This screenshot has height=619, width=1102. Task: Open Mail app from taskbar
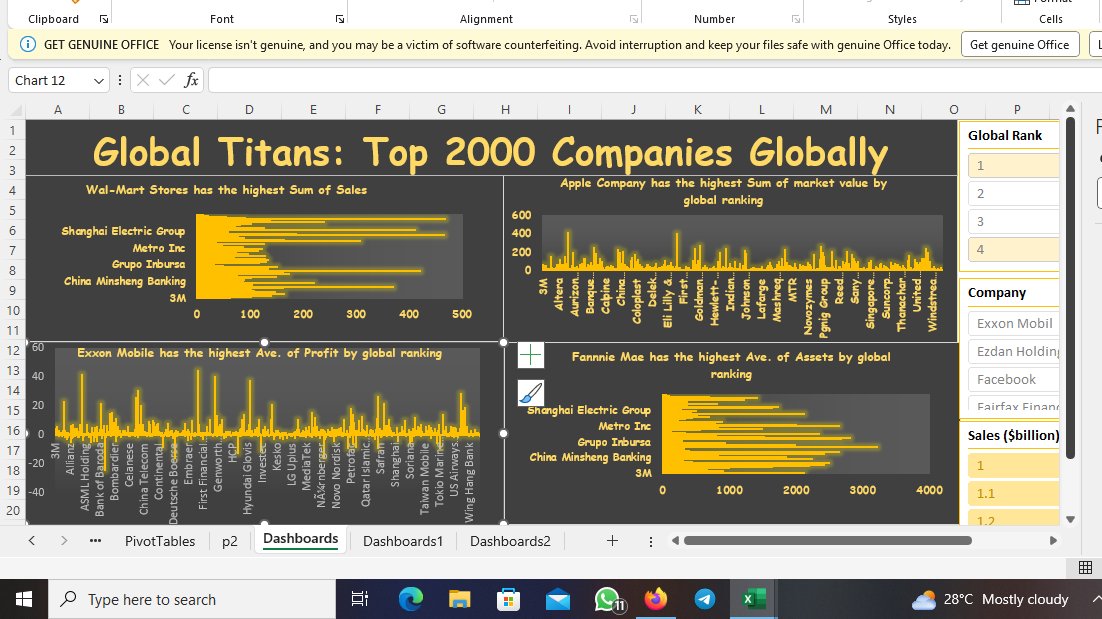(x=557, y=599)
